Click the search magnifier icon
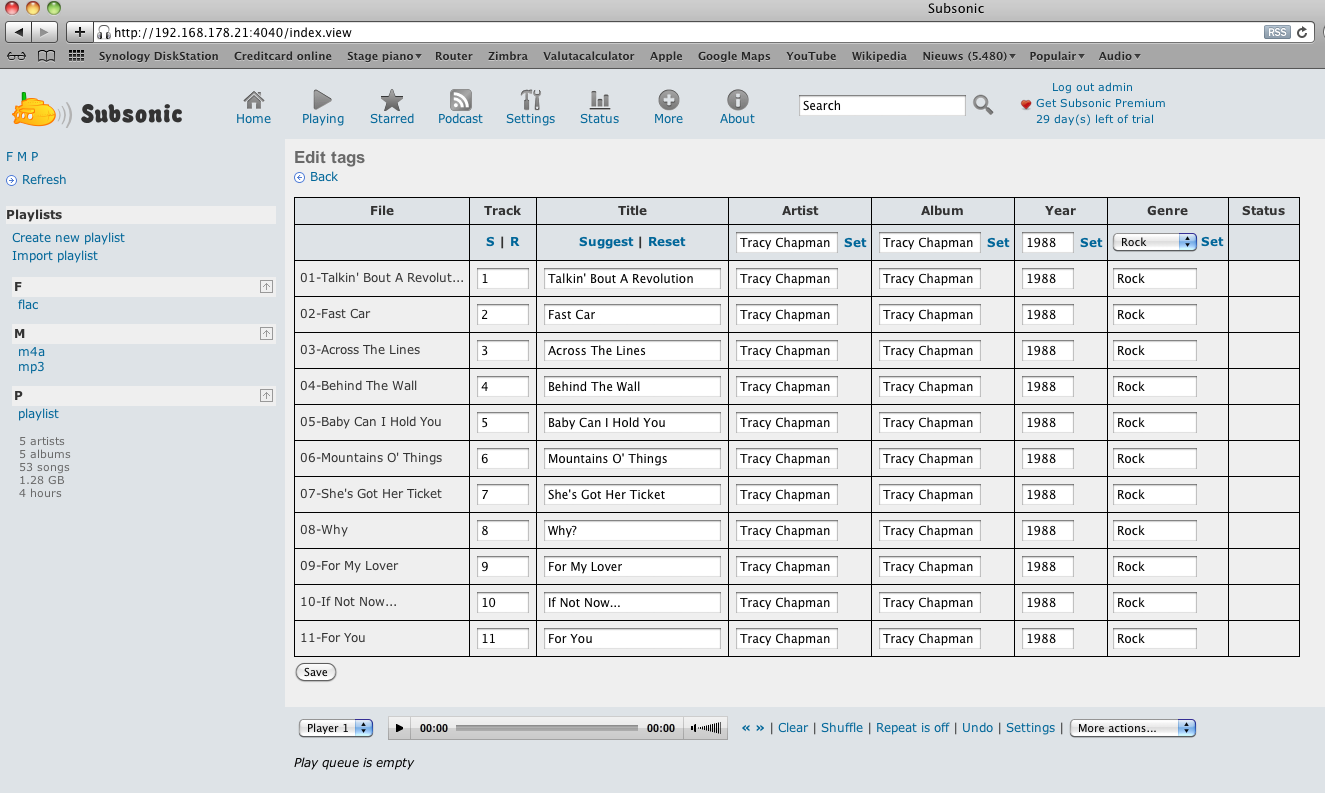The image size is (1325, 793). point(983,105)
